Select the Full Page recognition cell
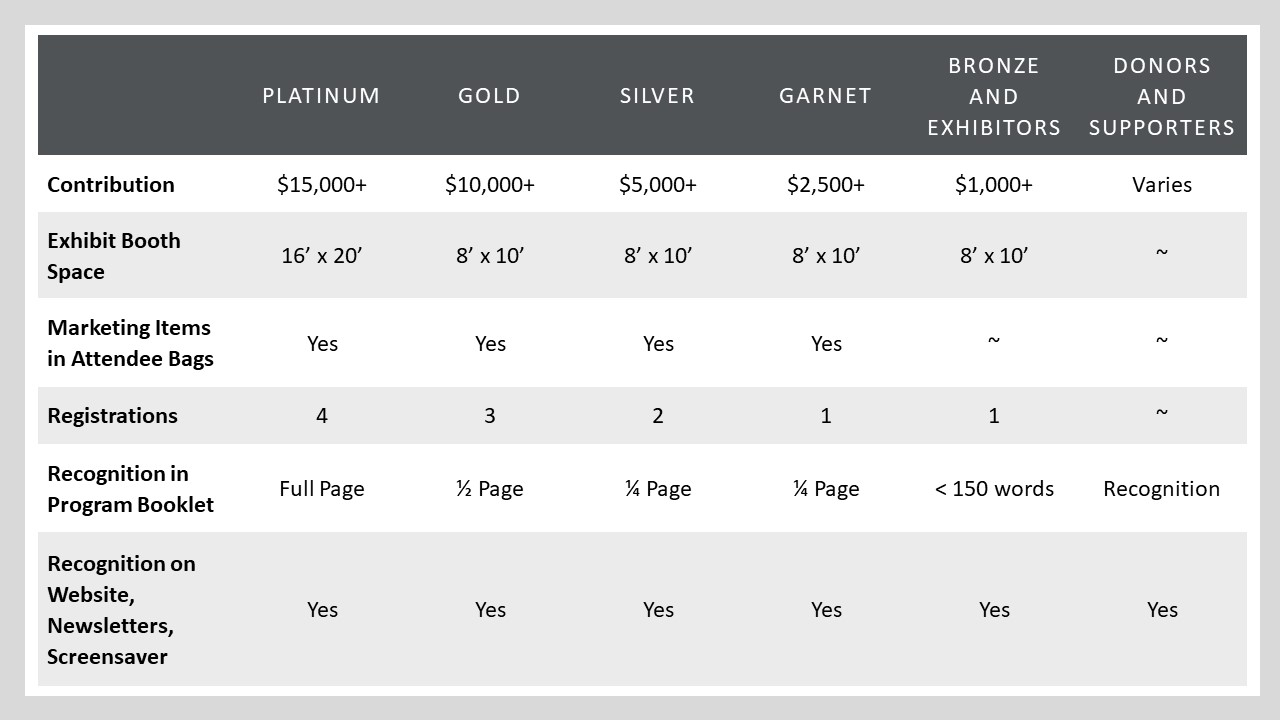Image resolution: width=1280 pixels, height=720 pixels. point(322,489)
